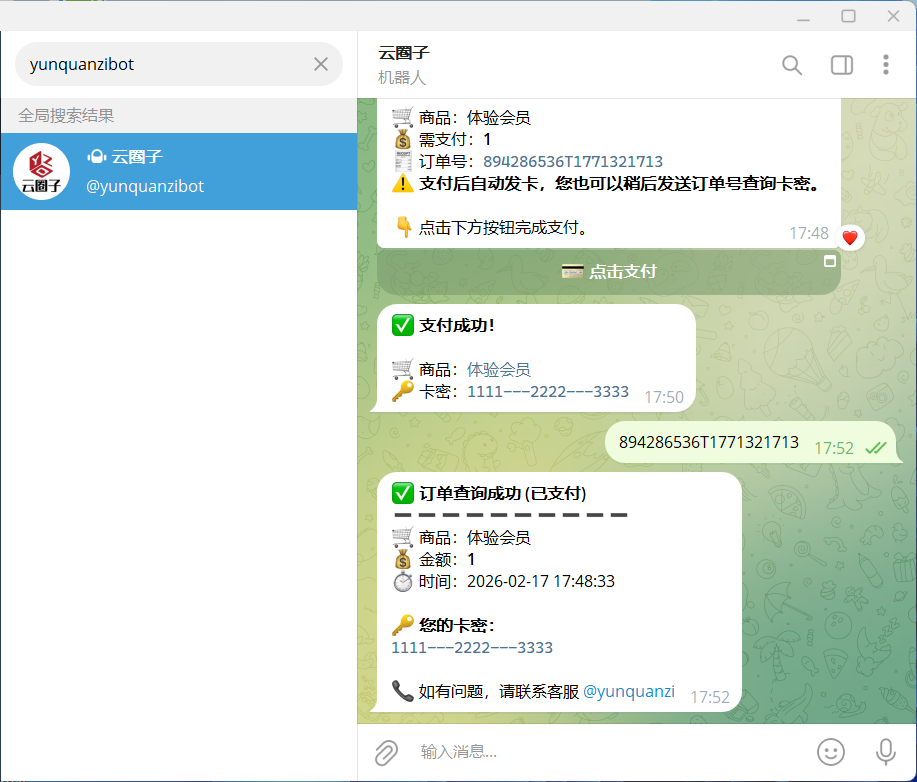
Task: Click the 云圈子 bot avatar
Action: (x=41, y=171)
